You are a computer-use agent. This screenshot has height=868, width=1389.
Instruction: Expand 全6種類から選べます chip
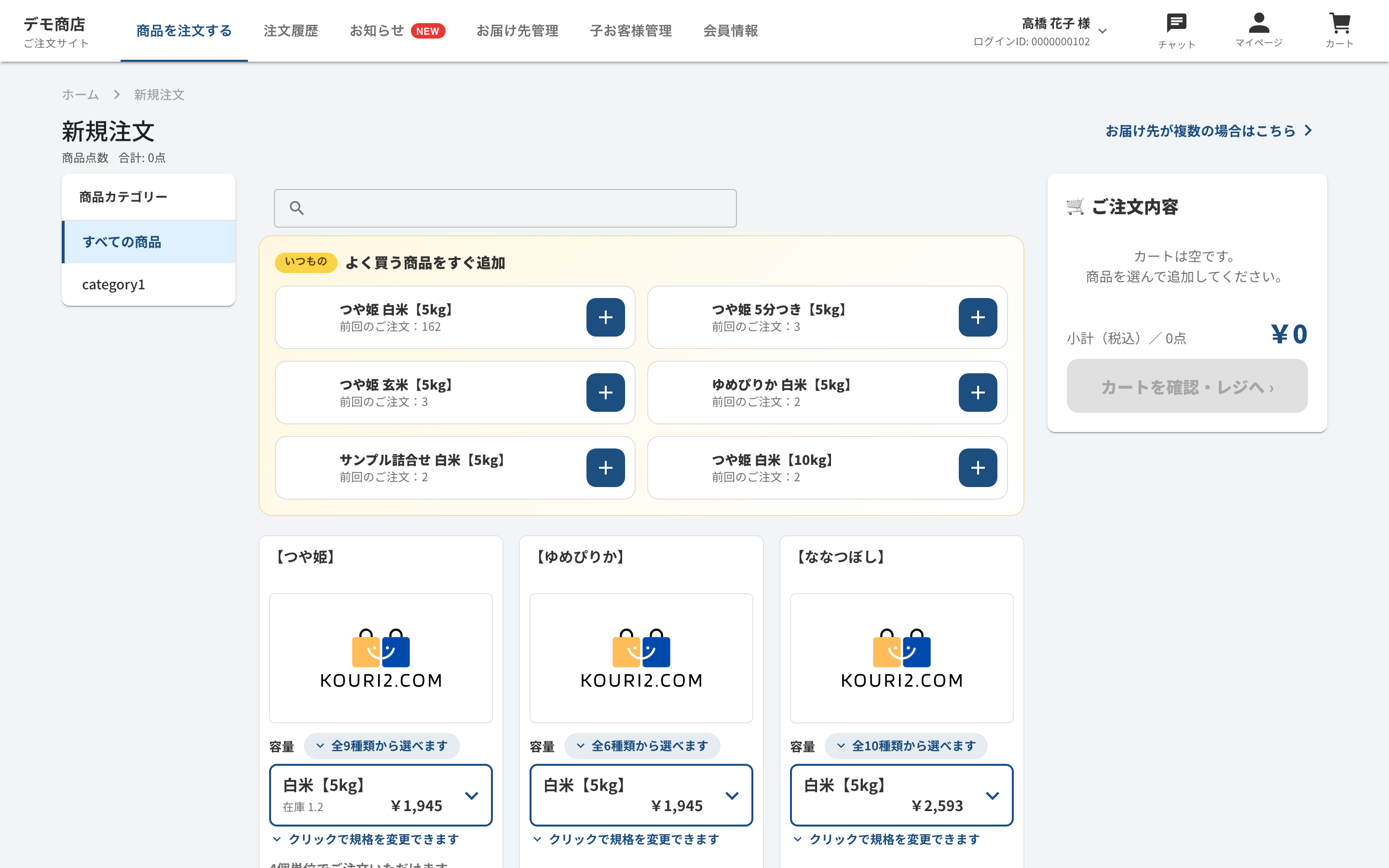642,746
